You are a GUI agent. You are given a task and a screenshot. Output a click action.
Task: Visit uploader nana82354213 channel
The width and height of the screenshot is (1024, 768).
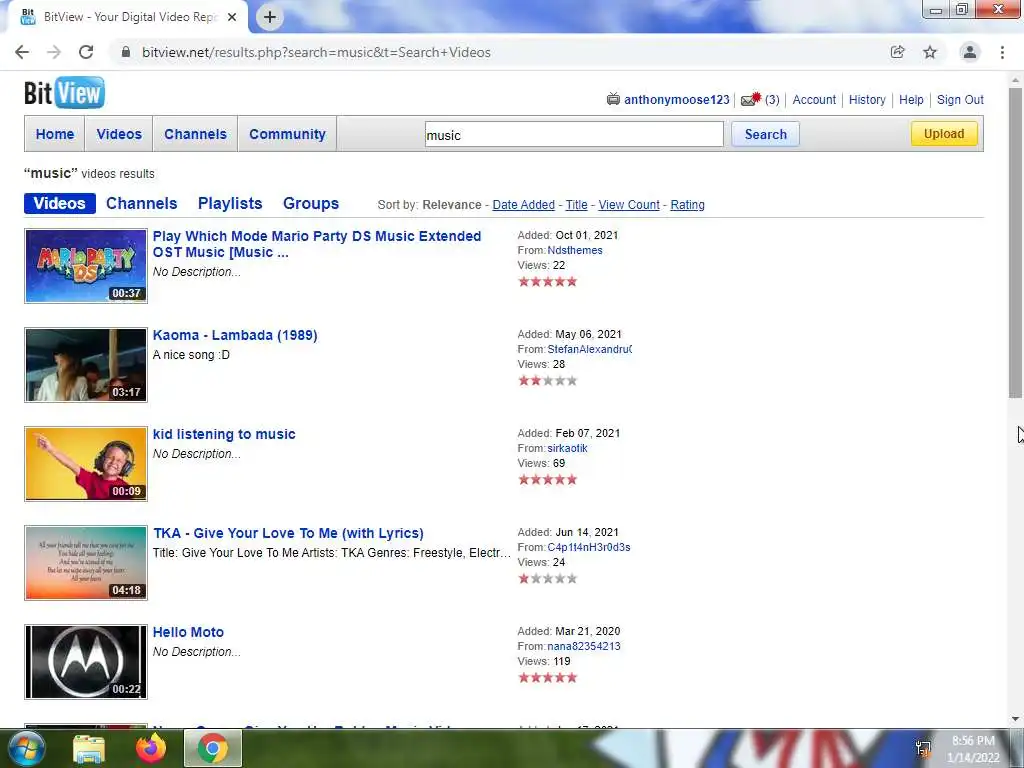point(583,646)
